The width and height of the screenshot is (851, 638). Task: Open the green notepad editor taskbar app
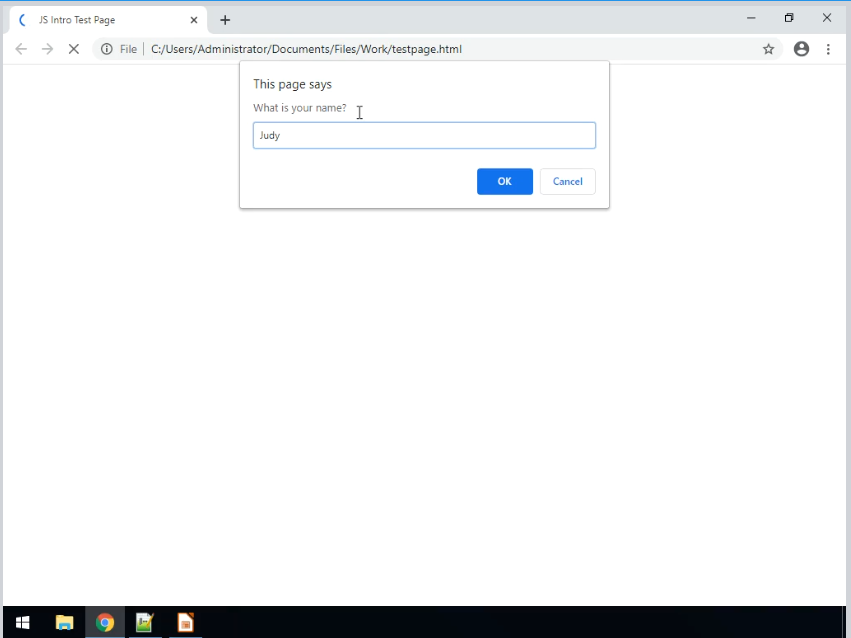click(x=145, y=622)
